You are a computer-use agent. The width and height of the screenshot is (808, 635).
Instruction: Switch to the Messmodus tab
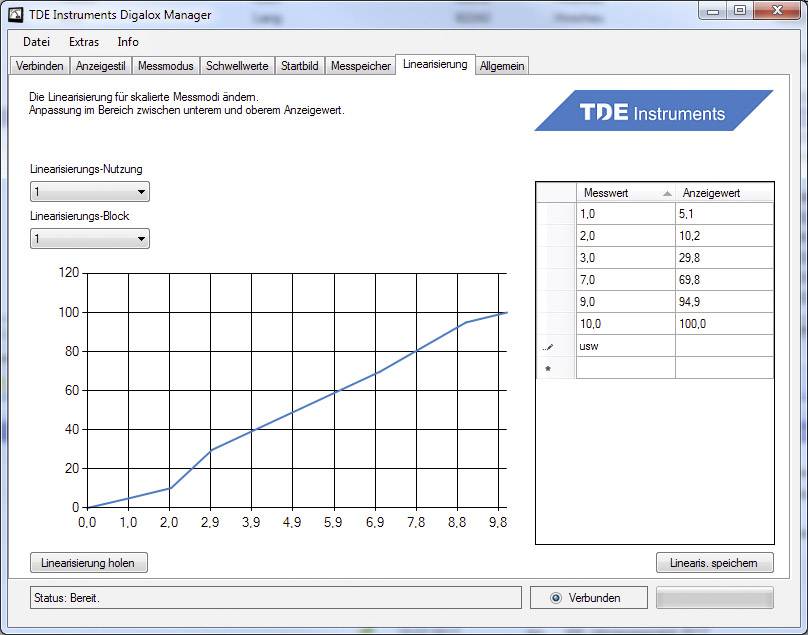click(x=165, y=65)
